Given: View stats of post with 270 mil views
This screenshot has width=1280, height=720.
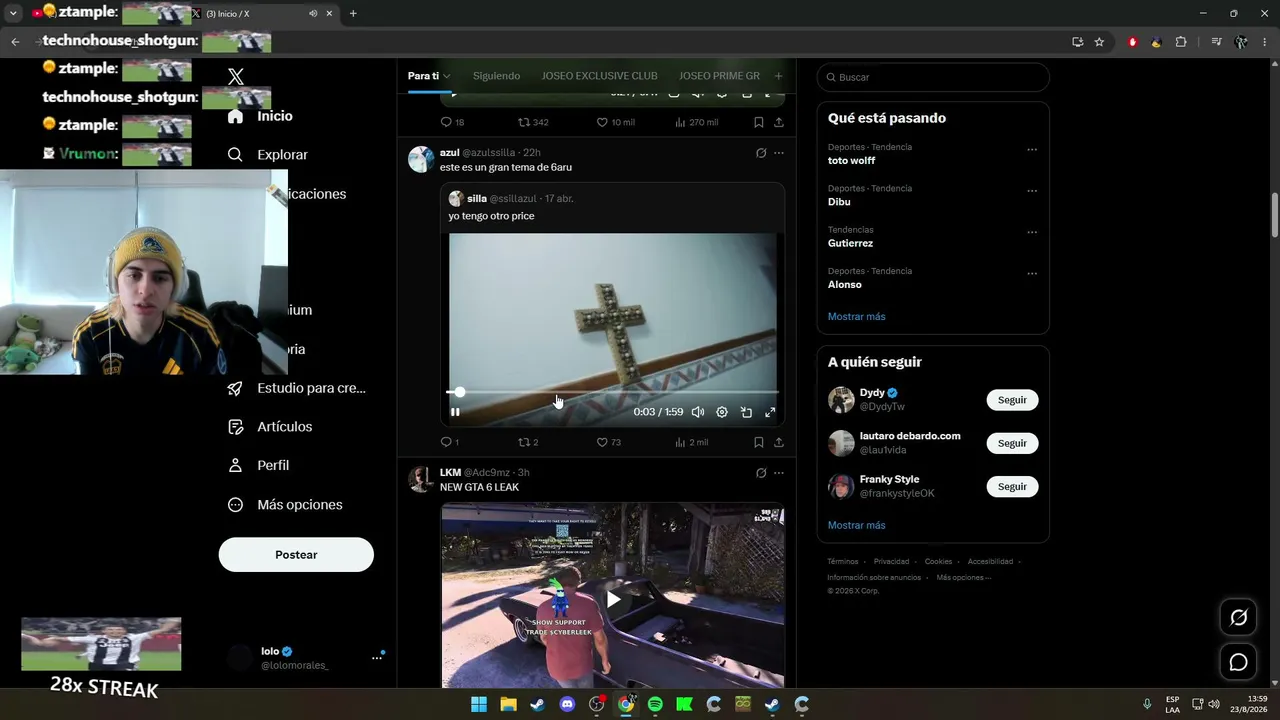Looking at the screenshot, I should (x=696, y=122).
